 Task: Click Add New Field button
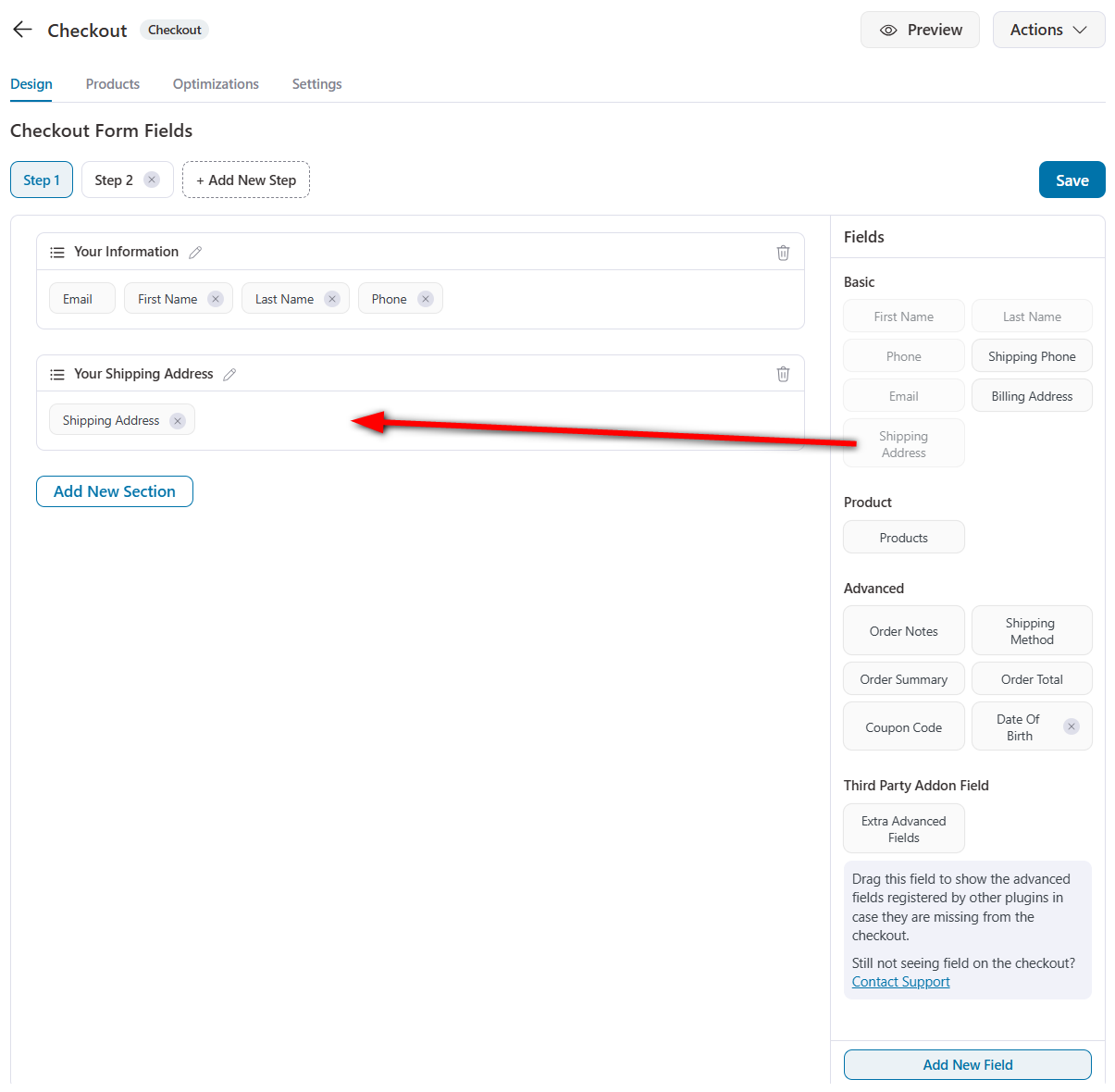pyautogui.click(x=968, y=1064)
